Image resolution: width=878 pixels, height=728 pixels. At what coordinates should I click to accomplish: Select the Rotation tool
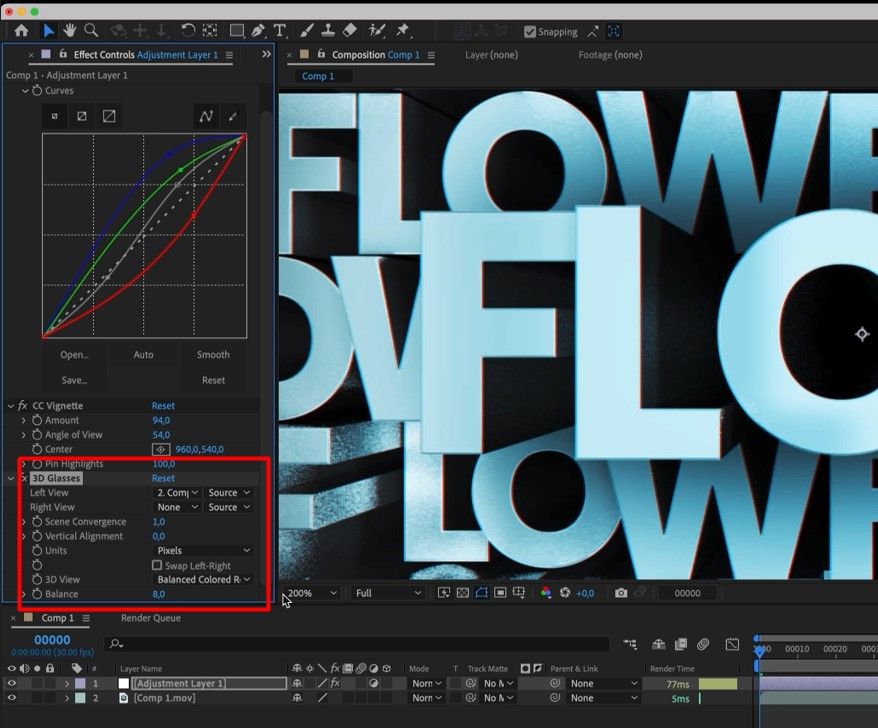pos(188,31)
